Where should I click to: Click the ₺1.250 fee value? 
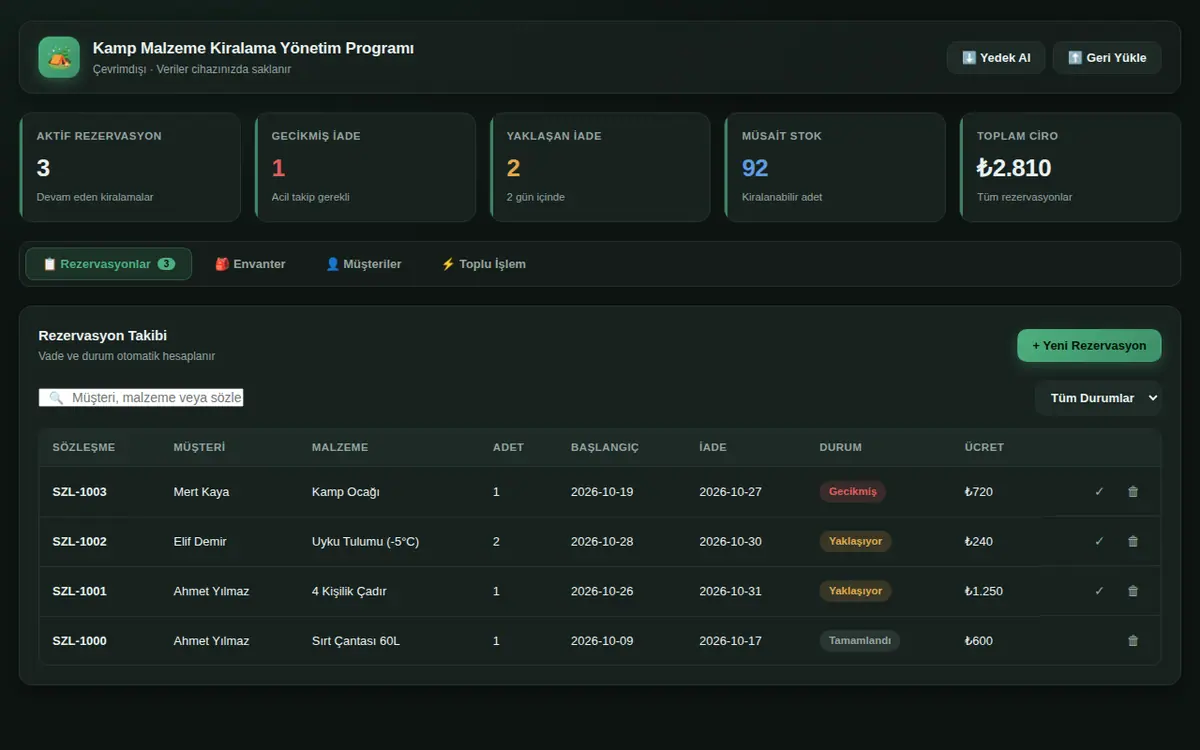point(984,591)
